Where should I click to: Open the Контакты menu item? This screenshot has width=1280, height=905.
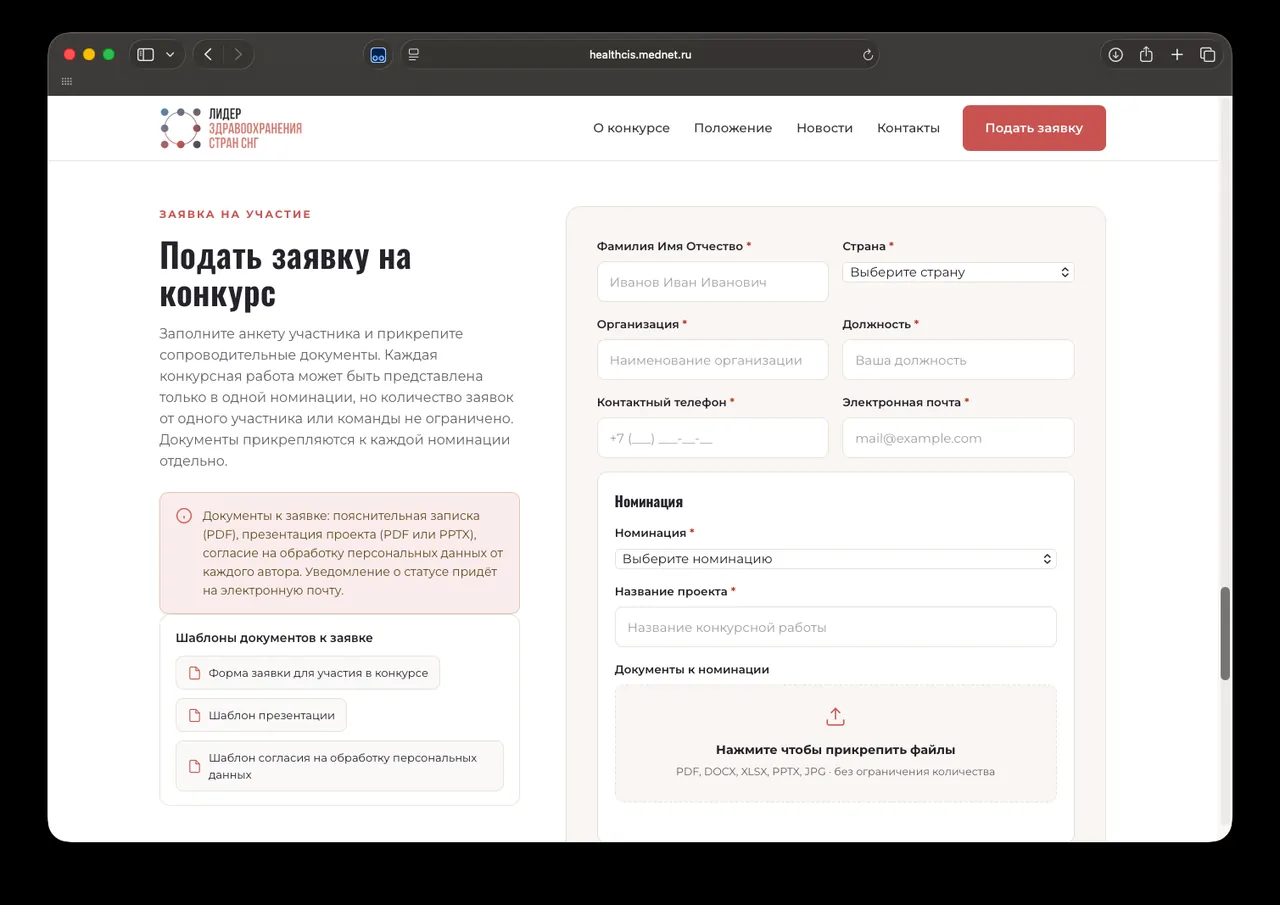tap(908, 128)
